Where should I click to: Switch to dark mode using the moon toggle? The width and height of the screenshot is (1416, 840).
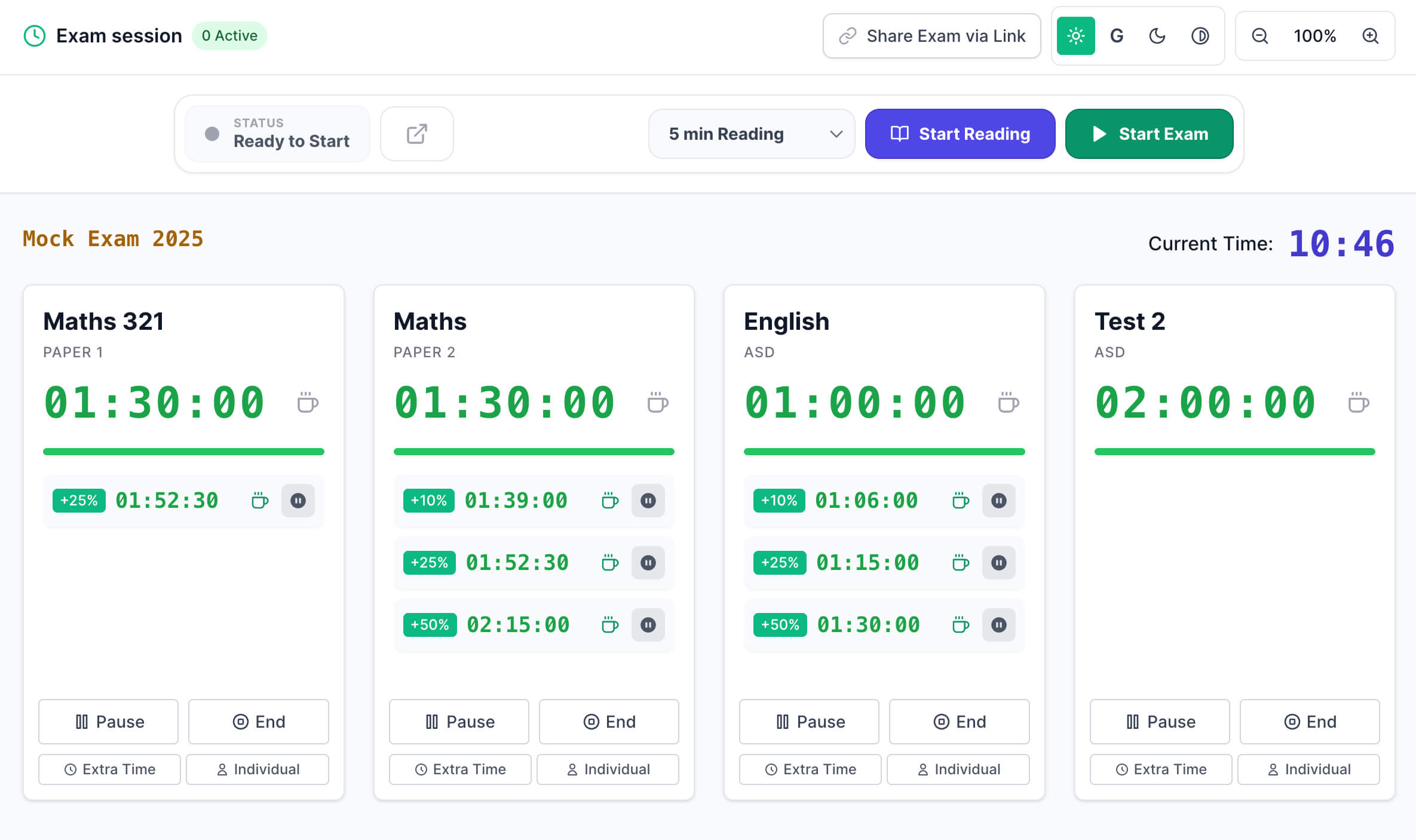[1157, 36]
